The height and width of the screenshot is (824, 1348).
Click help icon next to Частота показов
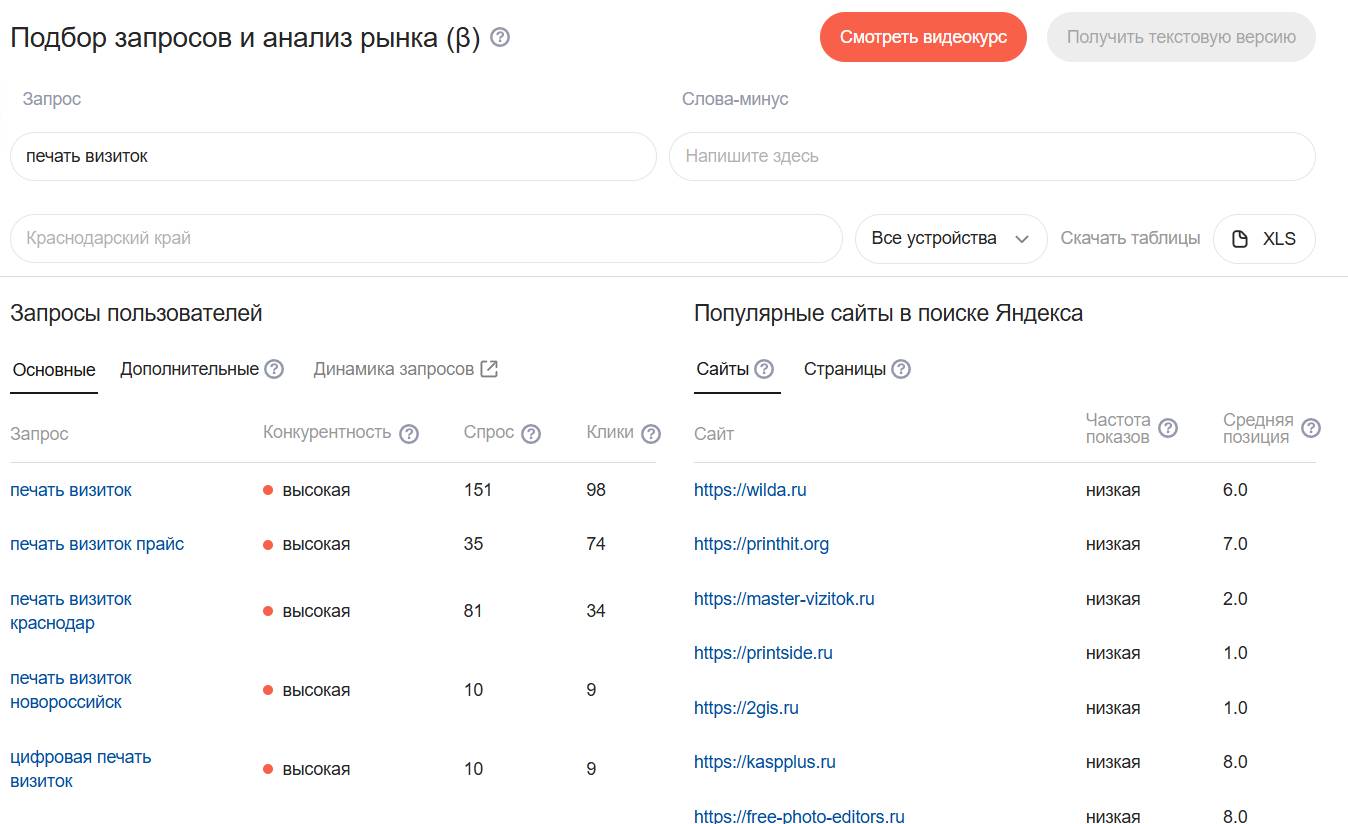coord(1167,428)
